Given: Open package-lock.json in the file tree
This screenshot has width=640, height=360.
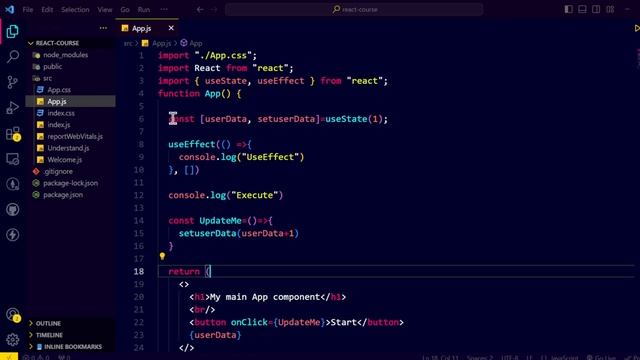Looking at the screenshot, I should (x=70, y=183).
